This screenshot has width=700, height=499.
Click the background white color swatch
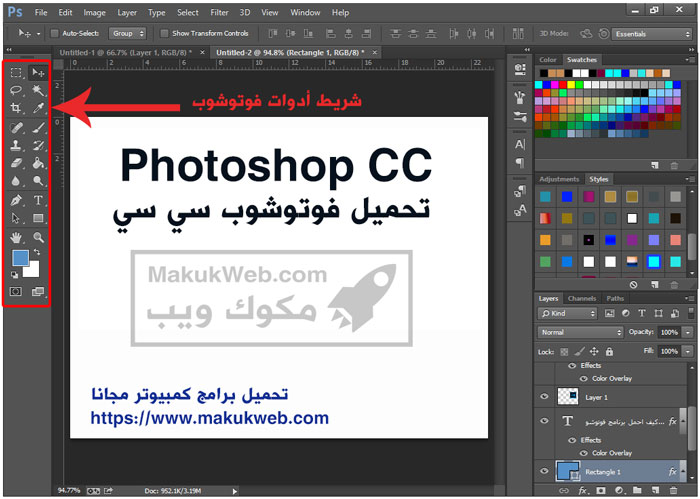coord(33,270)
